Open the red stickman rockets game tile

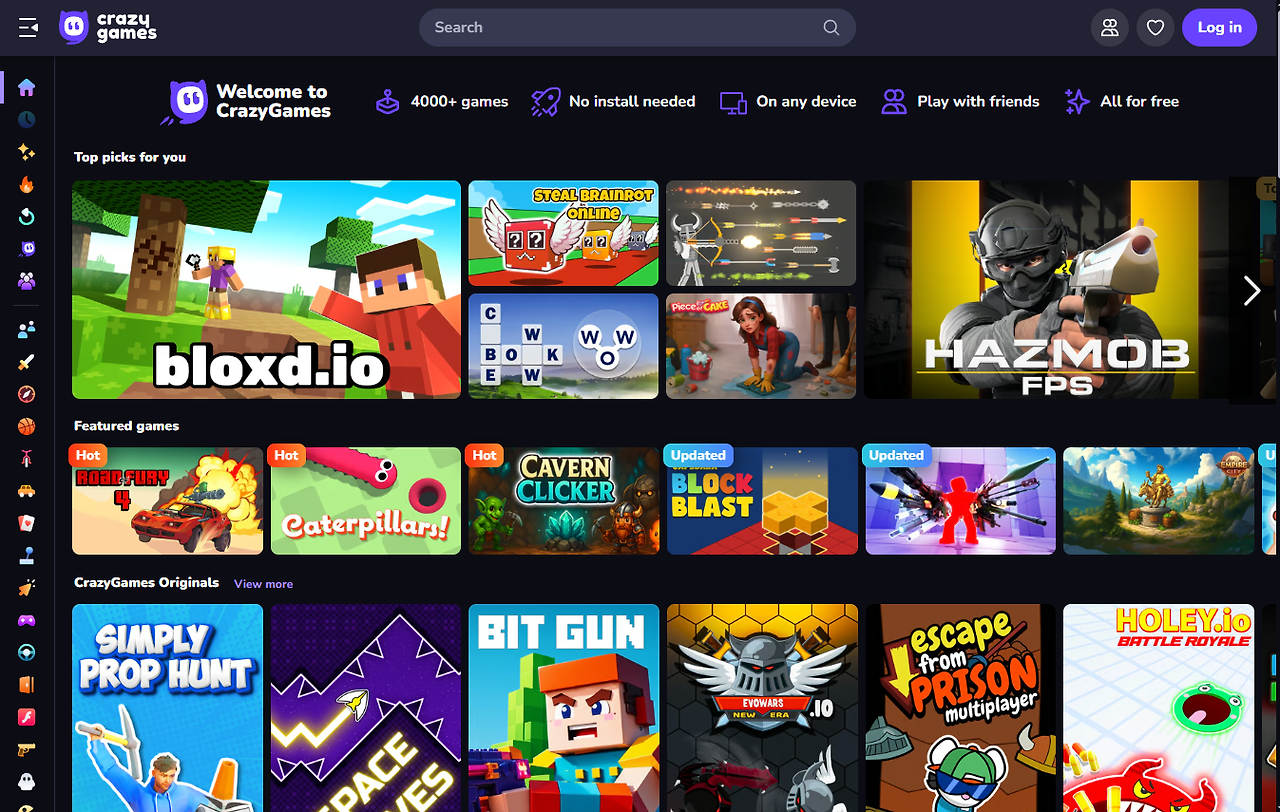coord(960,501)
